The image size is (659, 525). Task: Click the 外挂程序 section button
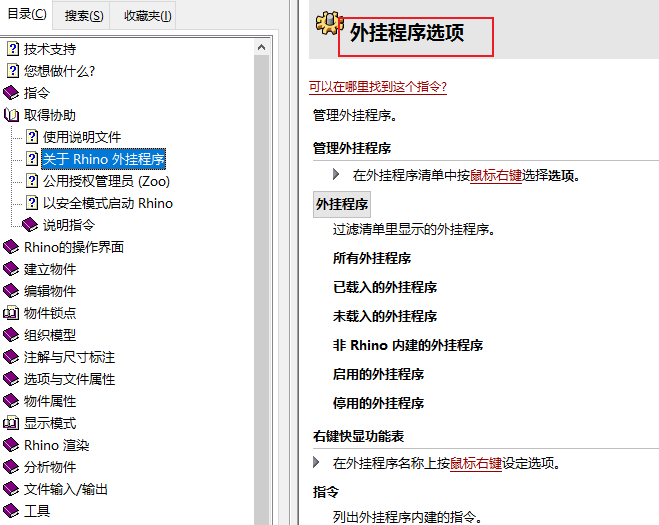tap(342, 204)
